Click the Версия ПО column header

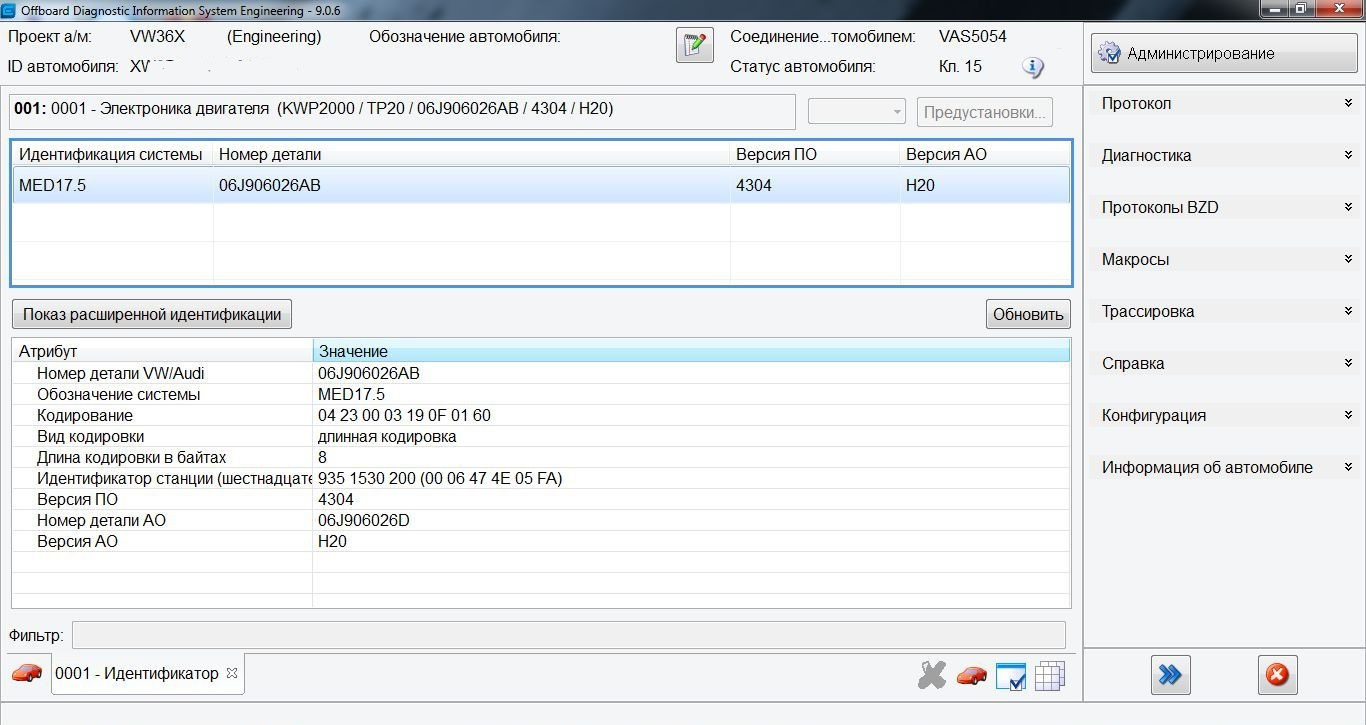click(x=815, y=154)
